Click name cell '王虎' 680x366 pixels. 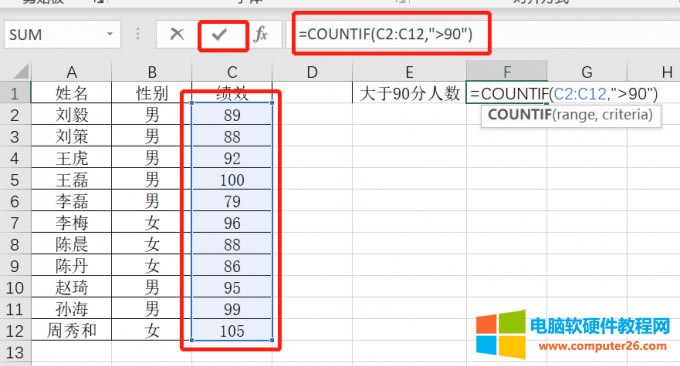(x=72, y=158)
